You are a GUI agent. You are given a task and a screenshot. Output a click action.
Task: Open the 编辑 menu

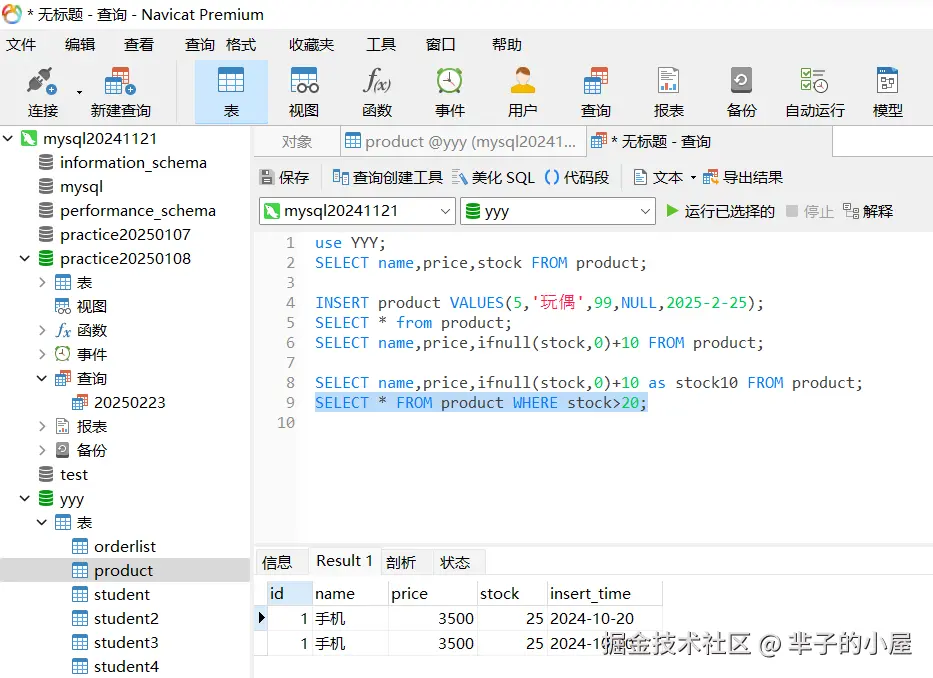(x=80, y=45)
